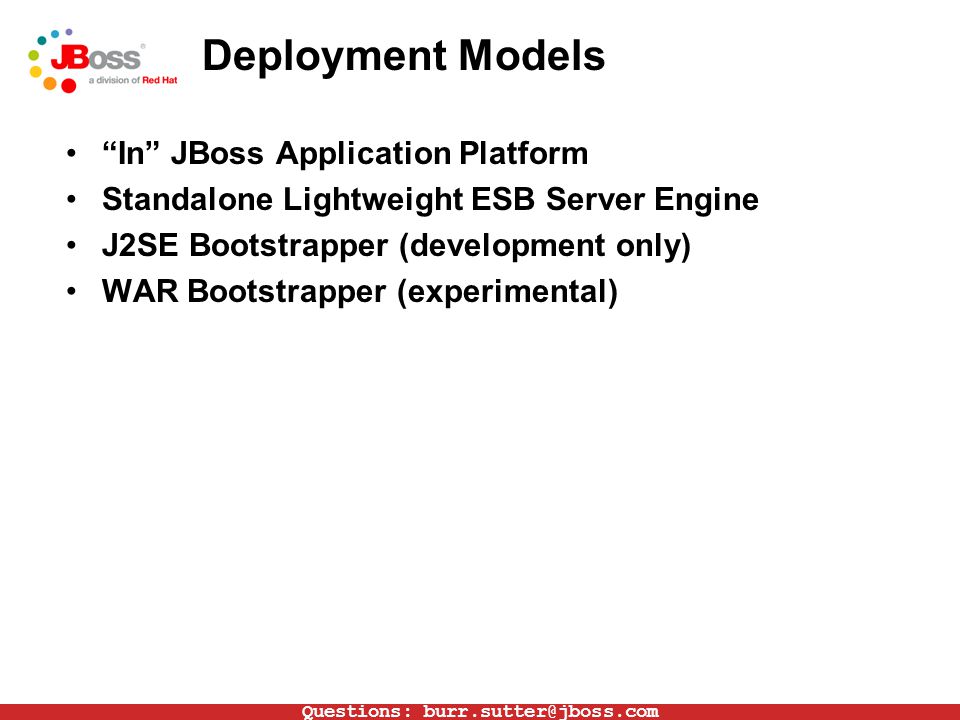Click the burr.sutter@jboss.com email in the footer
The height and width of the screenshot is (720, 960).
click(x=541, y=711)
